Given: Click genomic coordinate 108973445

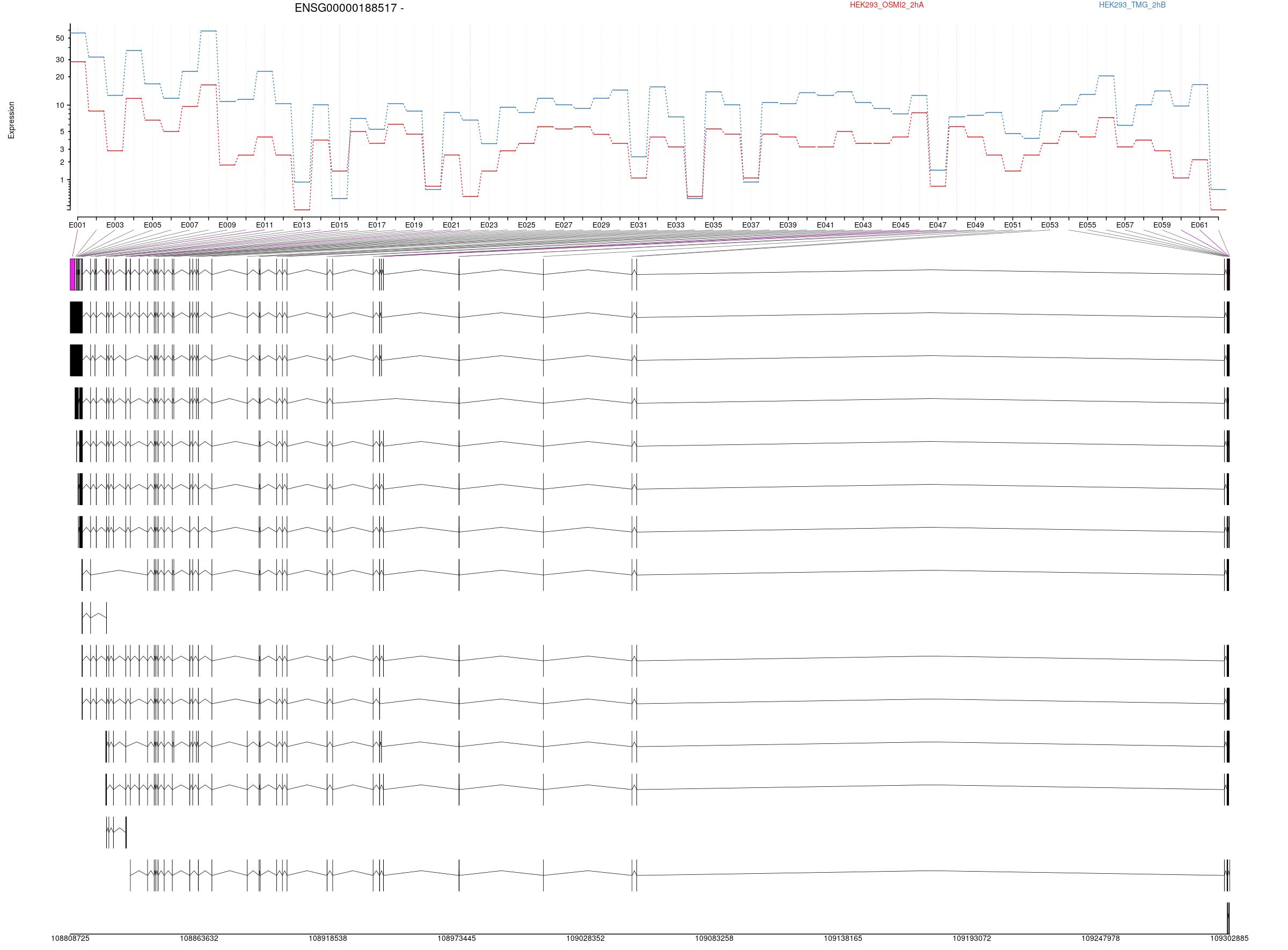Looking at the screenshot, I should click(457, 939).
